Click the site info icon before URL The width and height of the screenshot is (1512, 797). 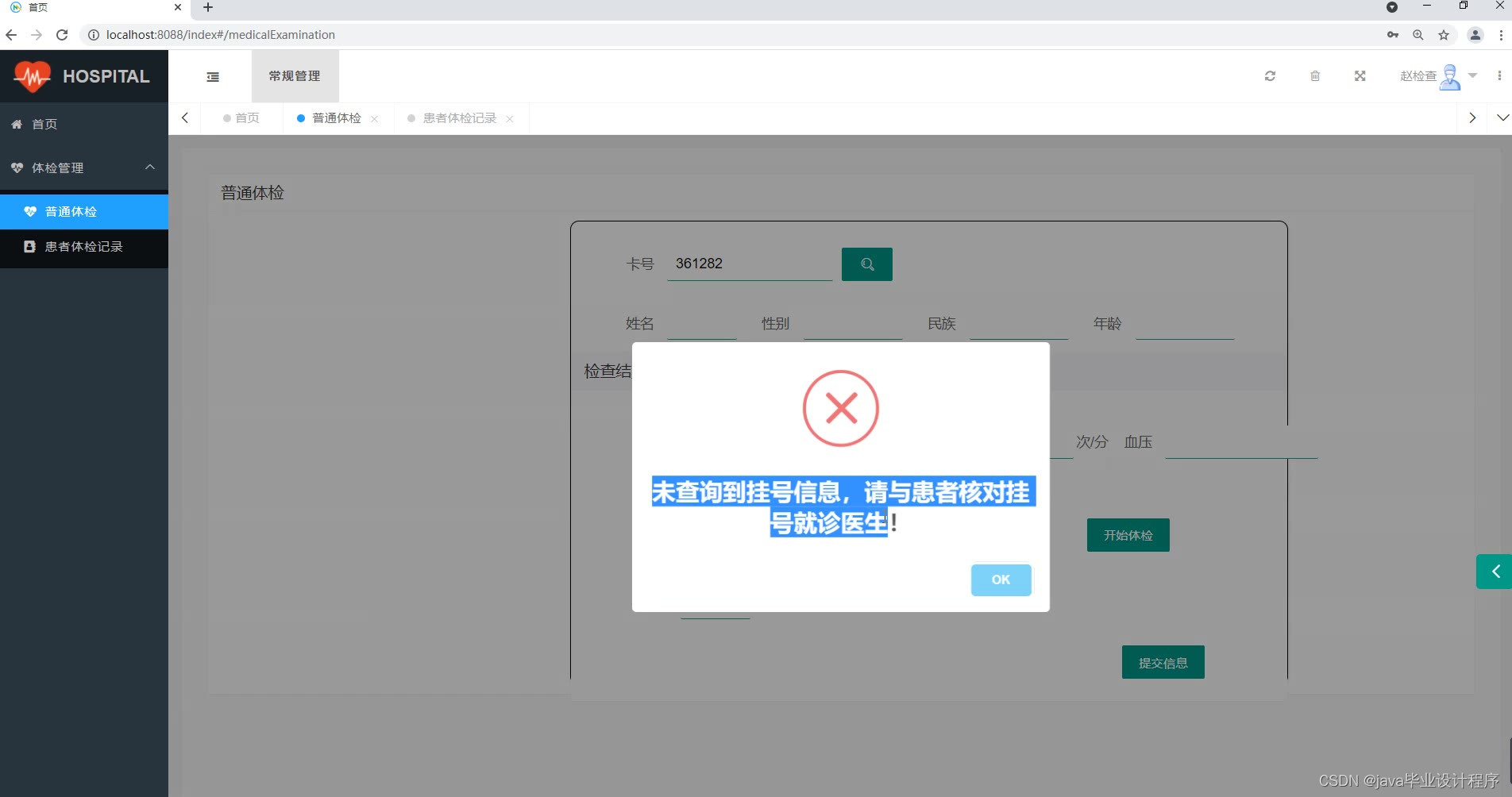tap(93, 35)
